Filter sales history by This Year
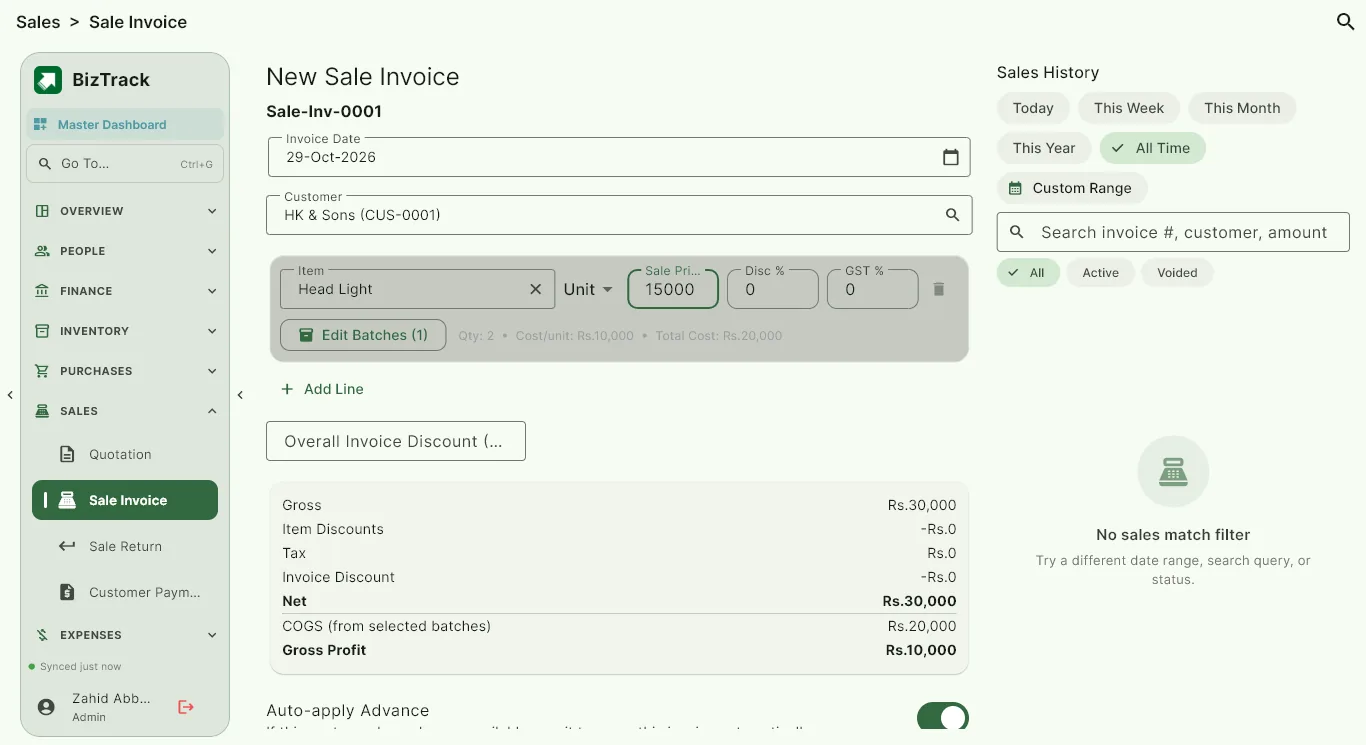 coord(1044,148)
